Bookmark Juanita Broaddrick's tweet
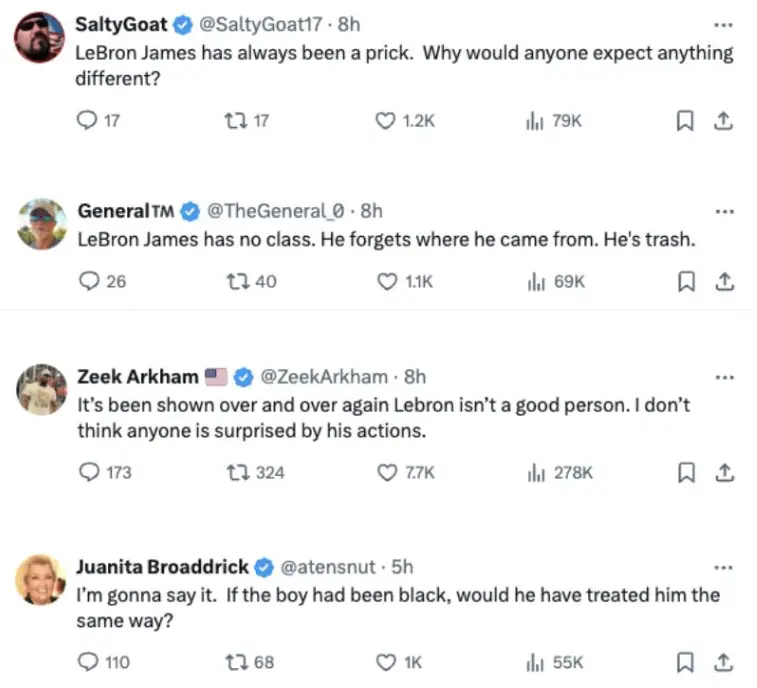 click(685, 662)
